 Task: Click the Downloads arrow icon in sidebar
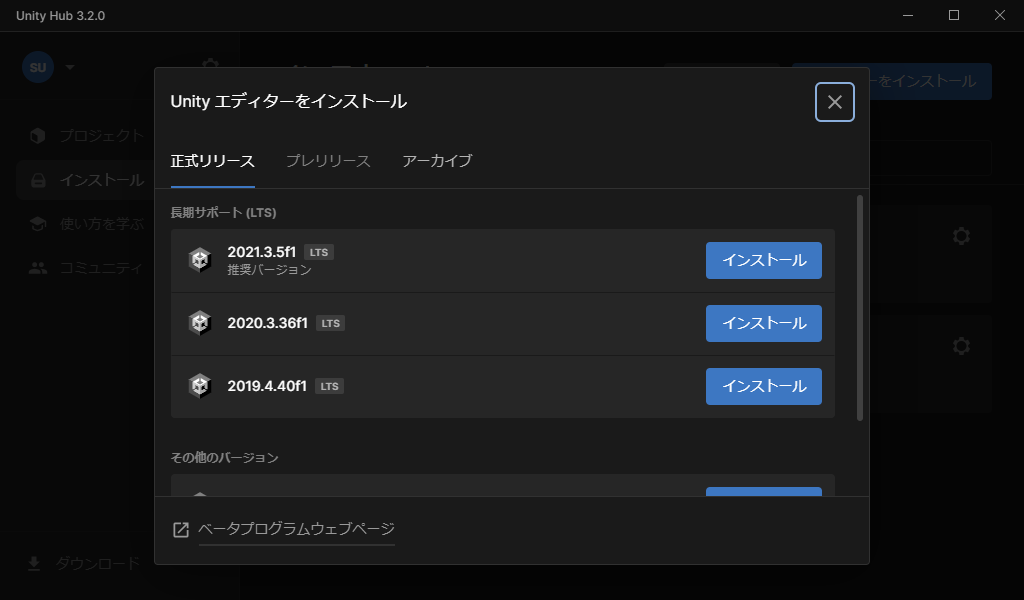[x=34, y=564]
